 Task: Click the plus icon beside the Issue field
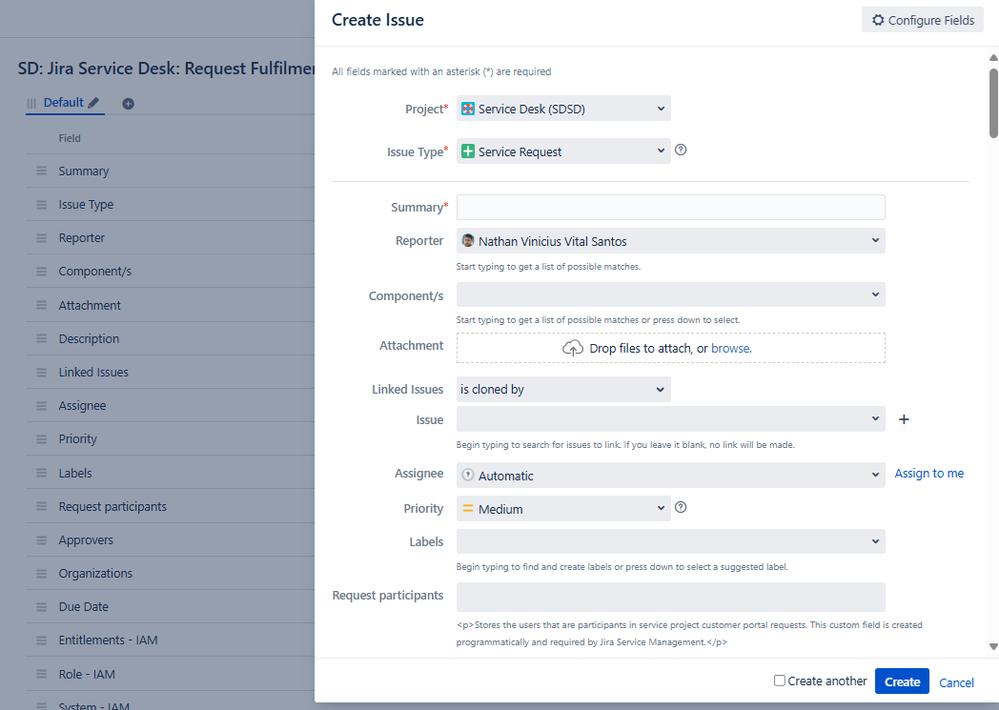pyautogui.click(x=903, y=419)
